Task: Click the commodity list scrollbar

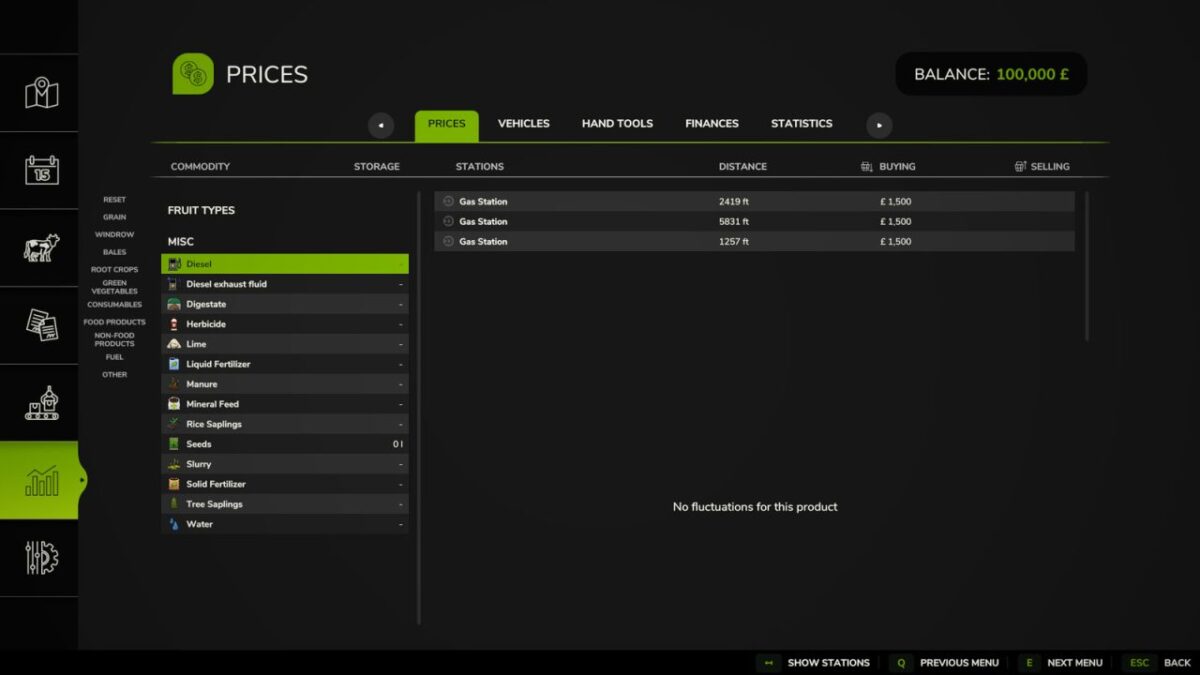Action: point(418,408)
